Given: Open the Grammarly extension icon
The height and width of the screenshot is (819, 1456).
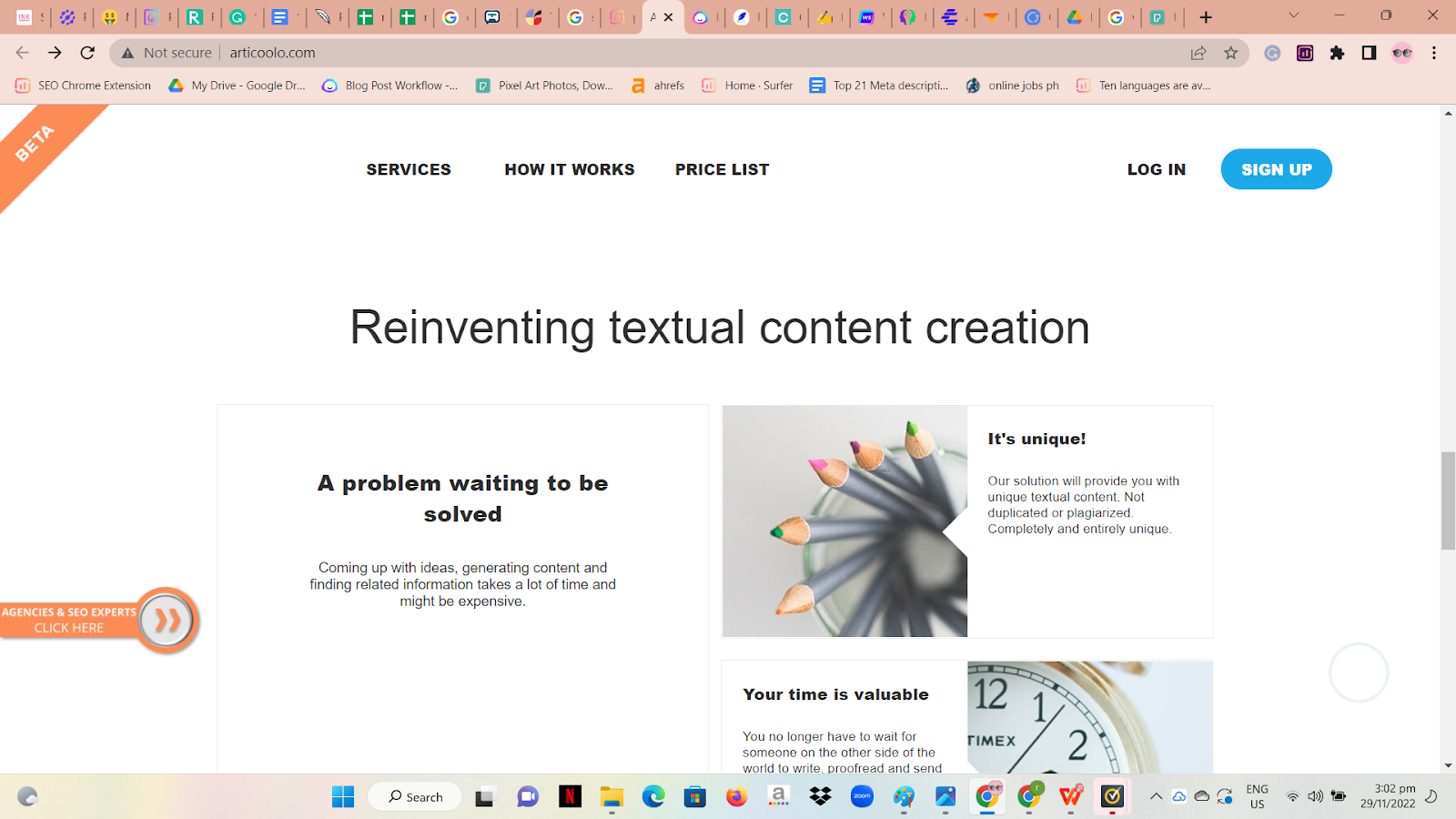Looking at the screenshot, I should [1272, 53].
